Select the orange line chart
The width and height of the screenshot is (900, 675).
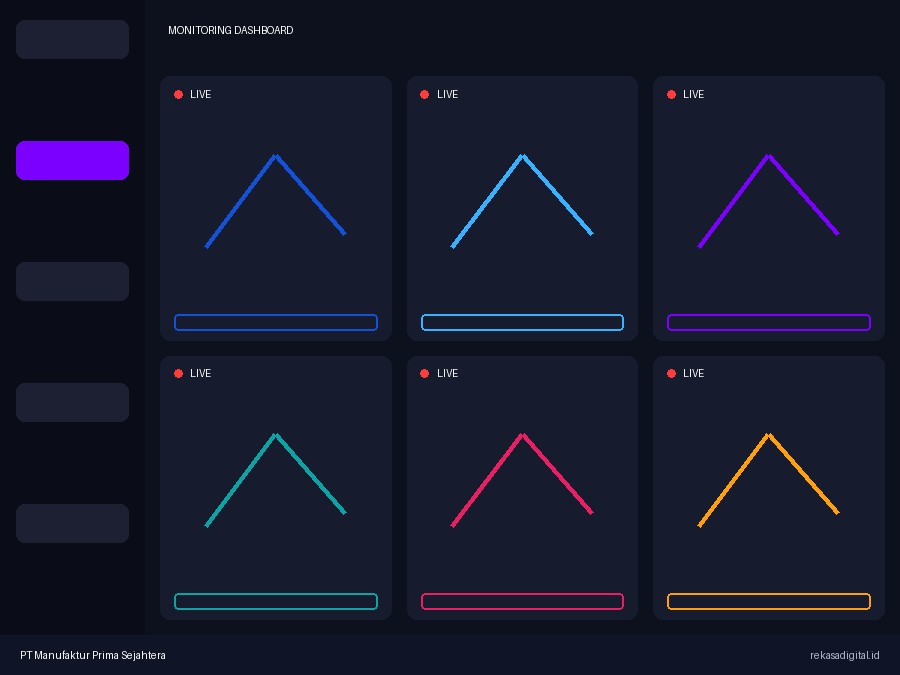(x=769, y=480)
